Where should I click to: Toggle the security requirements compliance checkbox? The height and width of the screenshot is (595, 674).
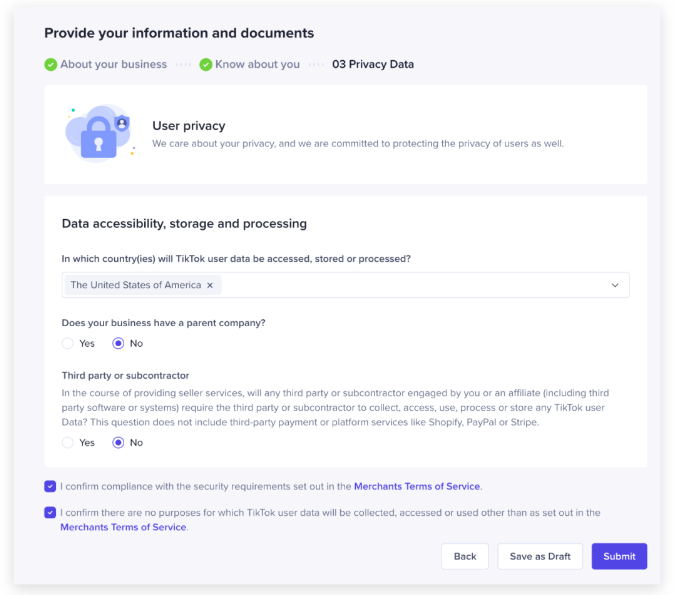[50, 487]
